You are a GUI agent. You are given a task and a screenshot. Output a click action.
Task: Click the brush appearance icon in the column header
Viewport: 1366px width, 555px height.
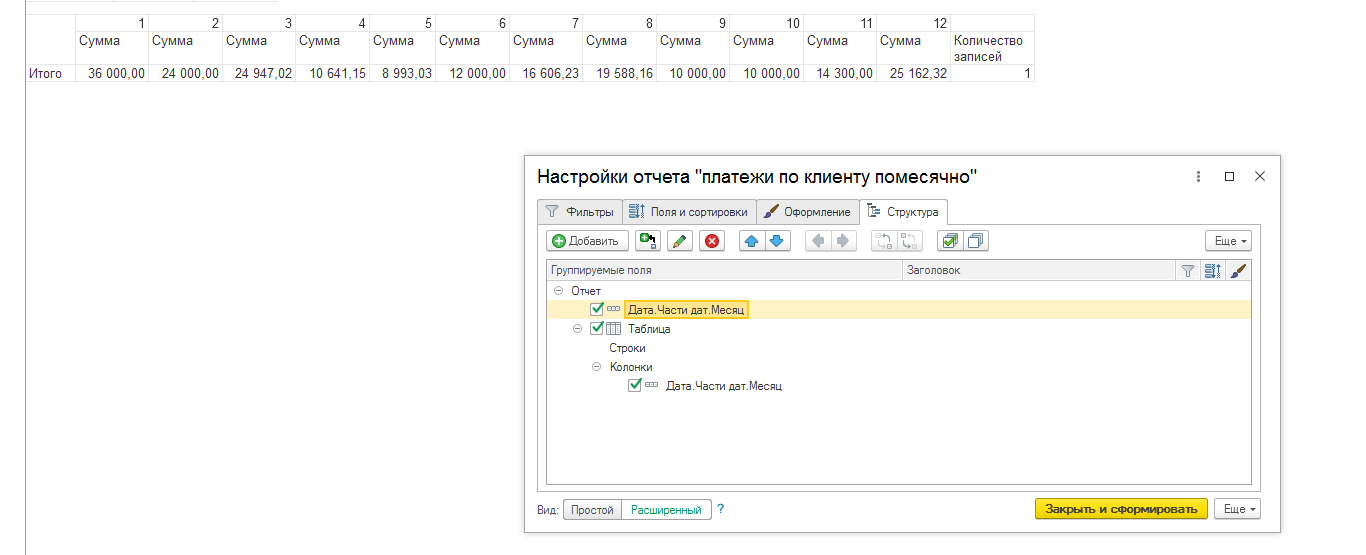point(1238,270)
